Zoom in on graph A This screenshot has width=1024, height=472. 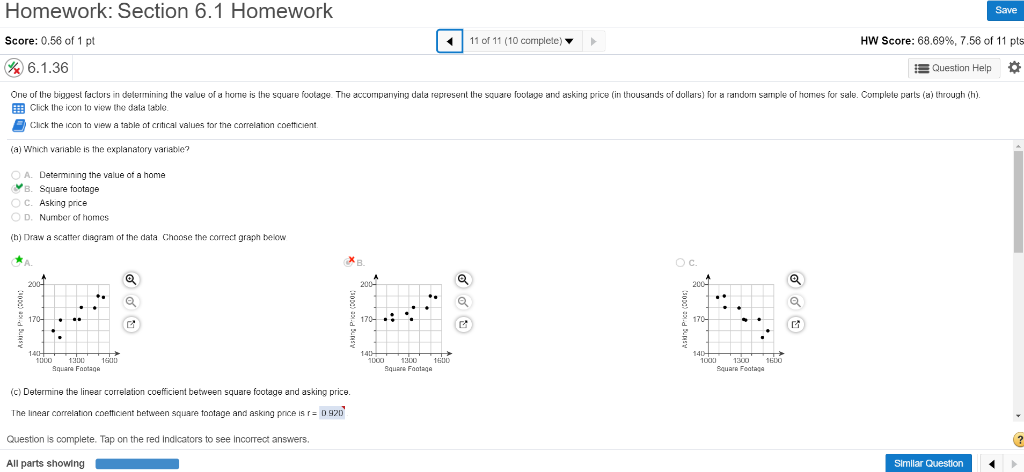tap(131, 279)
